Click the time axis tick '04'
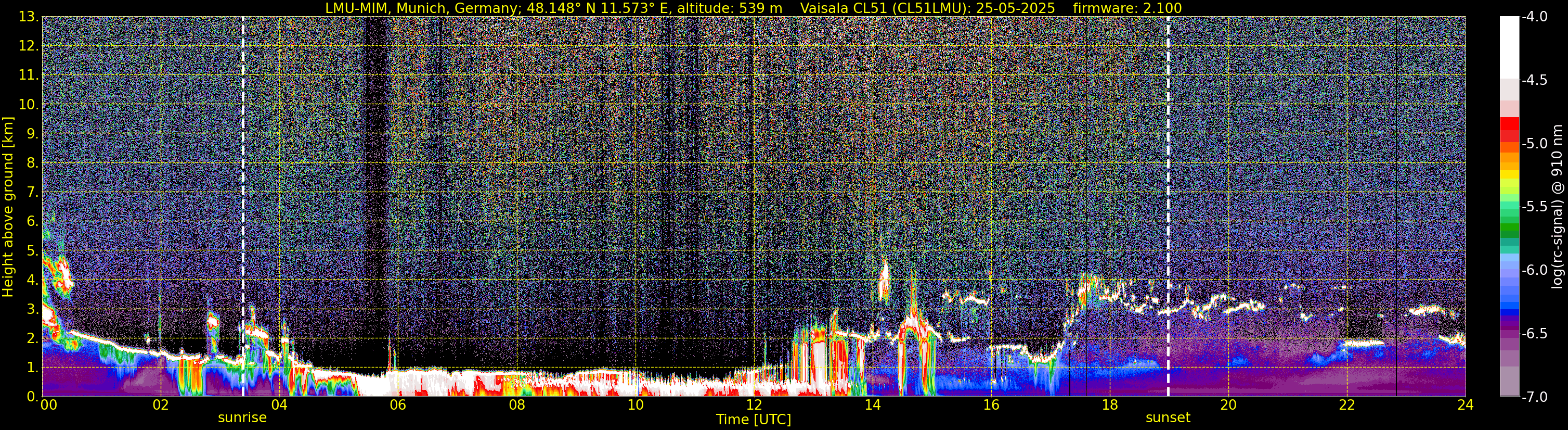The width and height of the screenshot is (1568, 430). 279,405
